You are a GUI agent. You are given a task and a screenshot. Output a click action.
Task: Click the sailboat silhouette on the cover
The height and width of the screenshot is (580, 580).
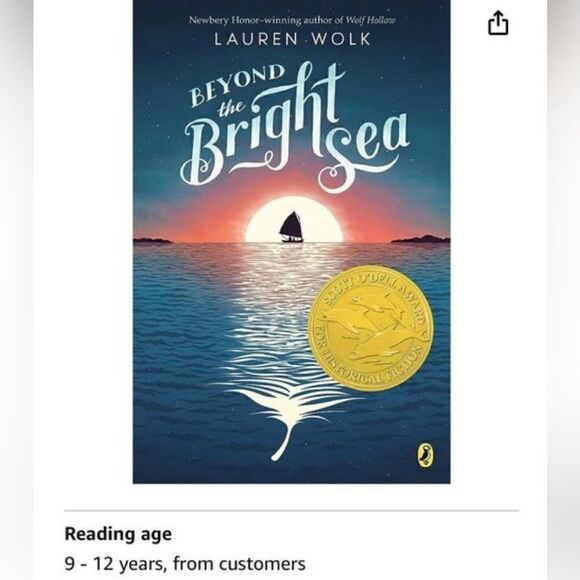[291, 227]
